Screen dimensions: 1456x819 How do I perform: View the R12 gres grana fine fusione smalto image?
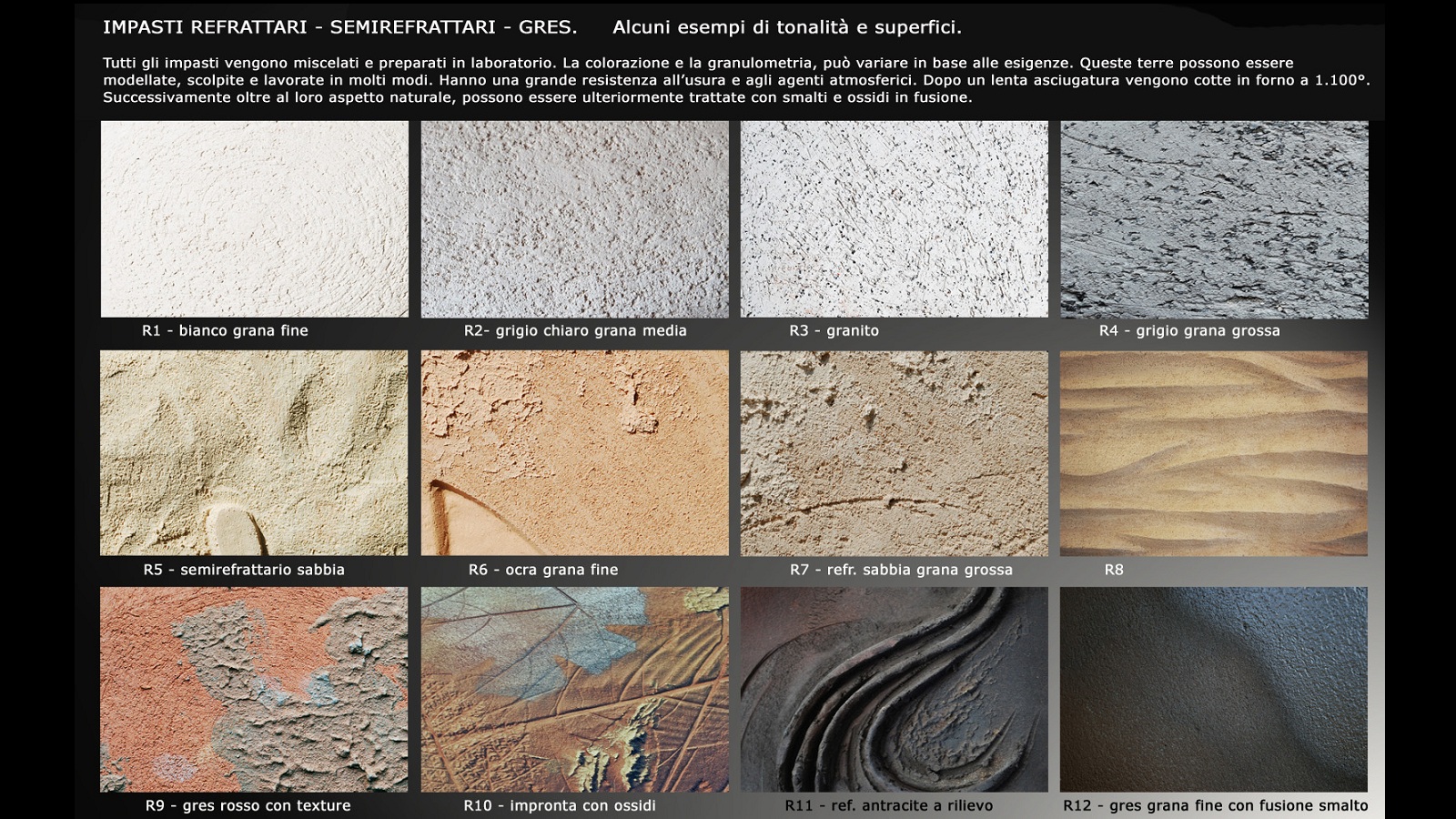point(1214,690)
